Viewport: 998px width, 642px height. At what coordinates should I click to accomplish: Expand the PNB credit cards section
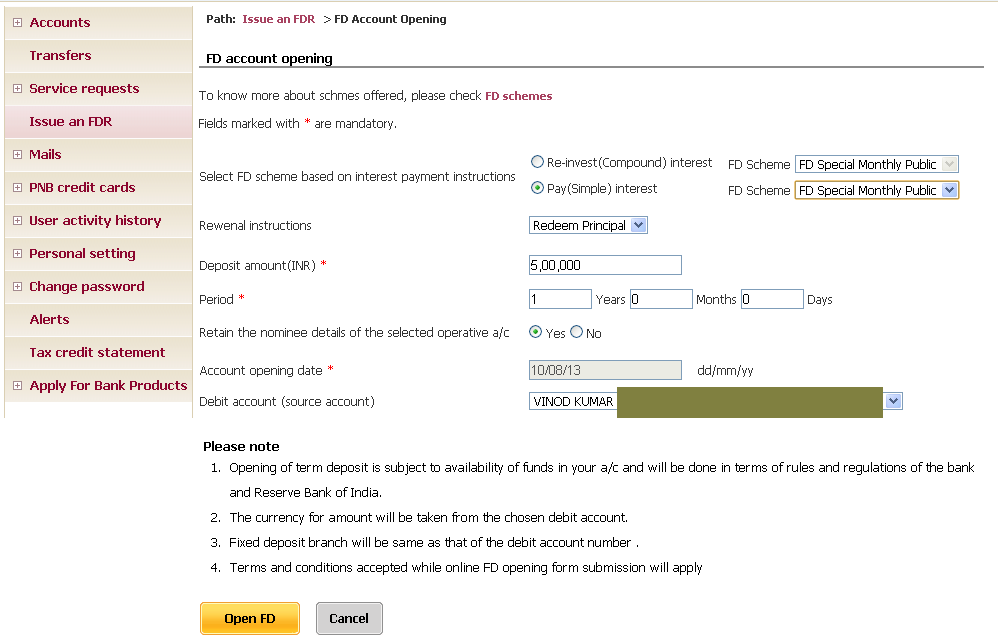[x=17, y=187]
